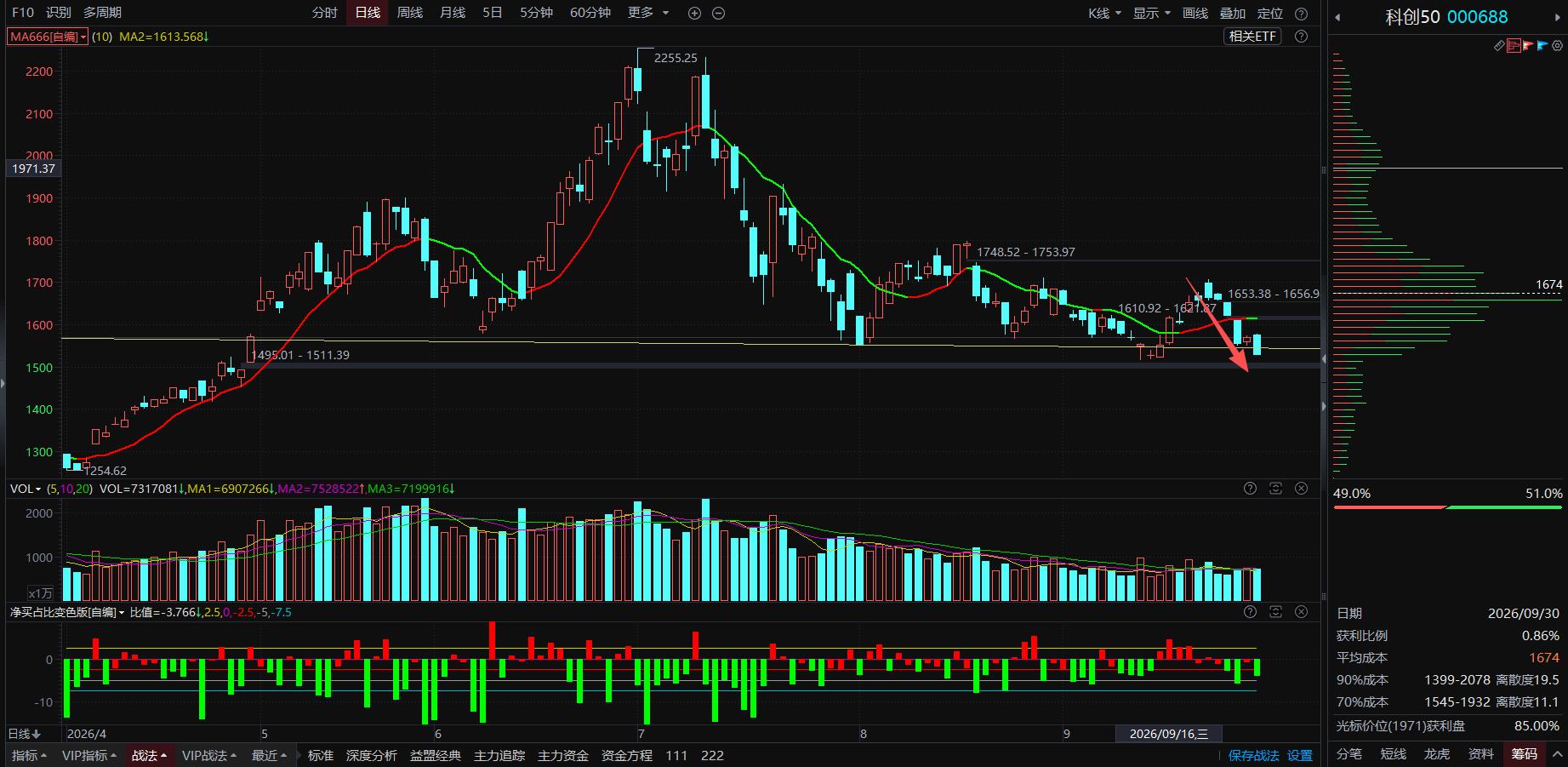Click the 叠加 overlay button
The image size is (1568, 767).
coord(1233,13)
